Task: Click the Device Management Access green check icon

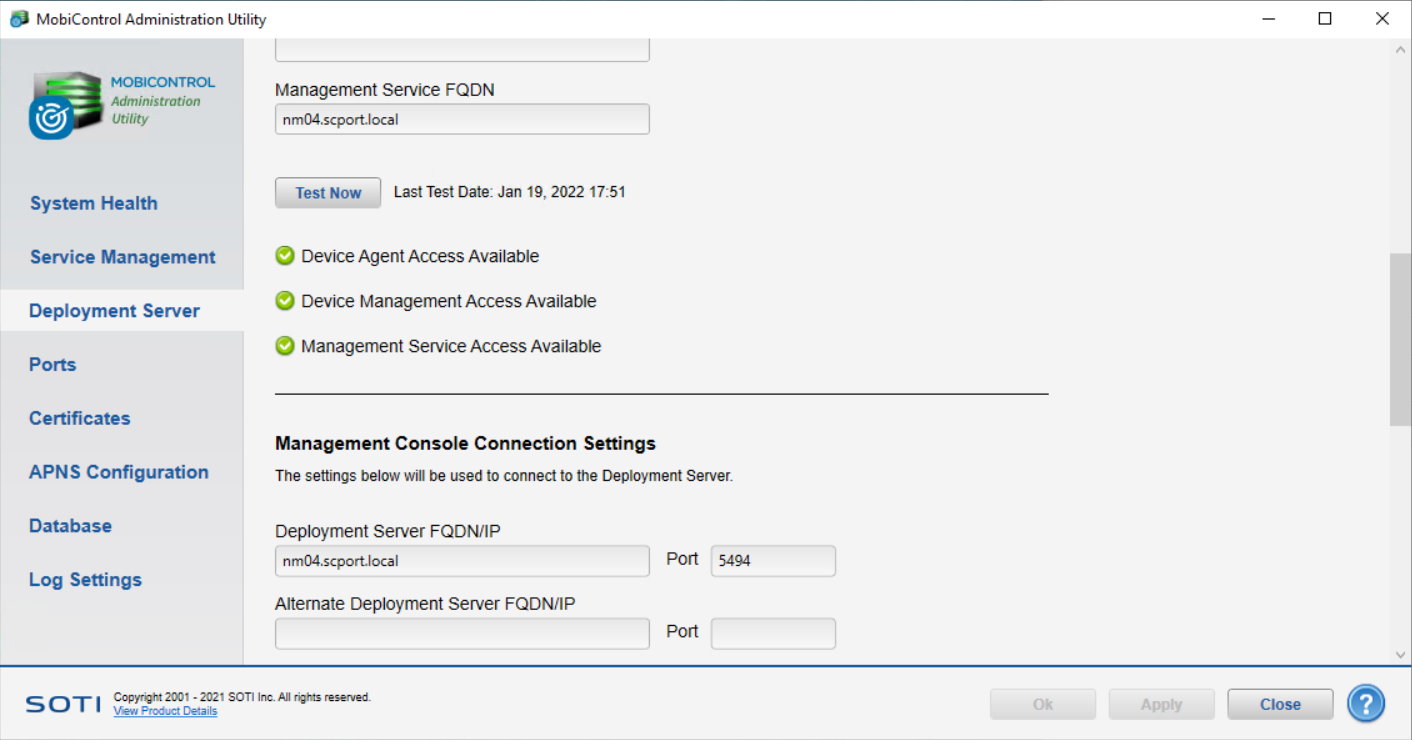Action: click(x=285, y=301)
